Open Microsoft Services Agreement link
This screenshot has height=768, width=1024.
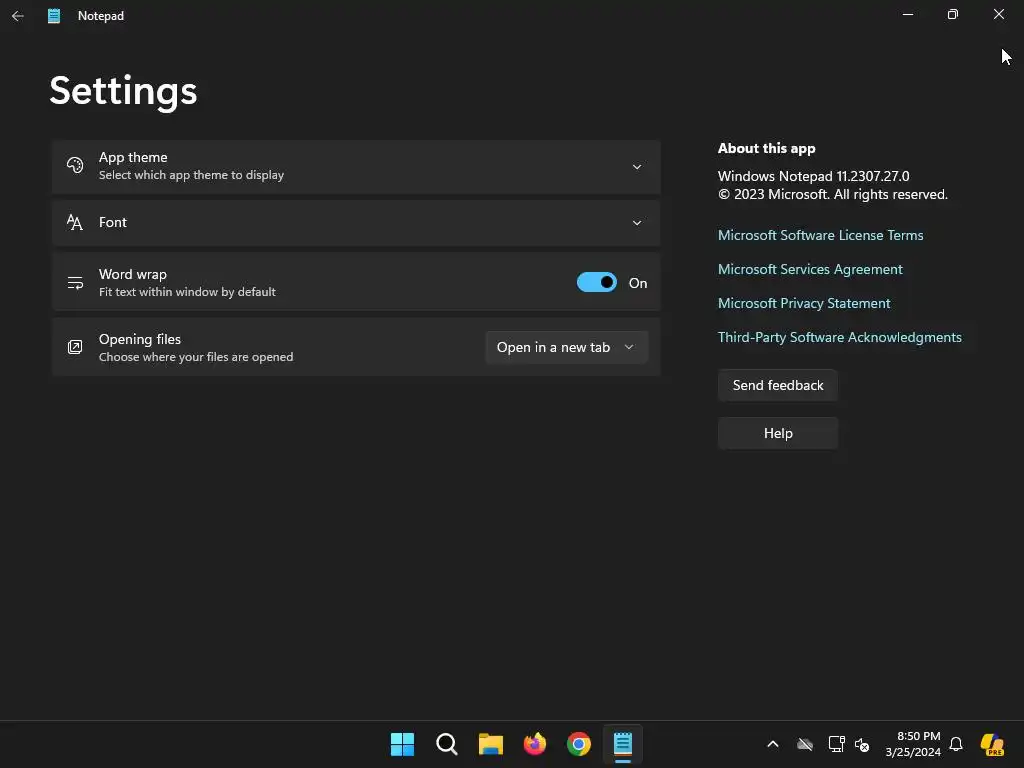(810, 269)
